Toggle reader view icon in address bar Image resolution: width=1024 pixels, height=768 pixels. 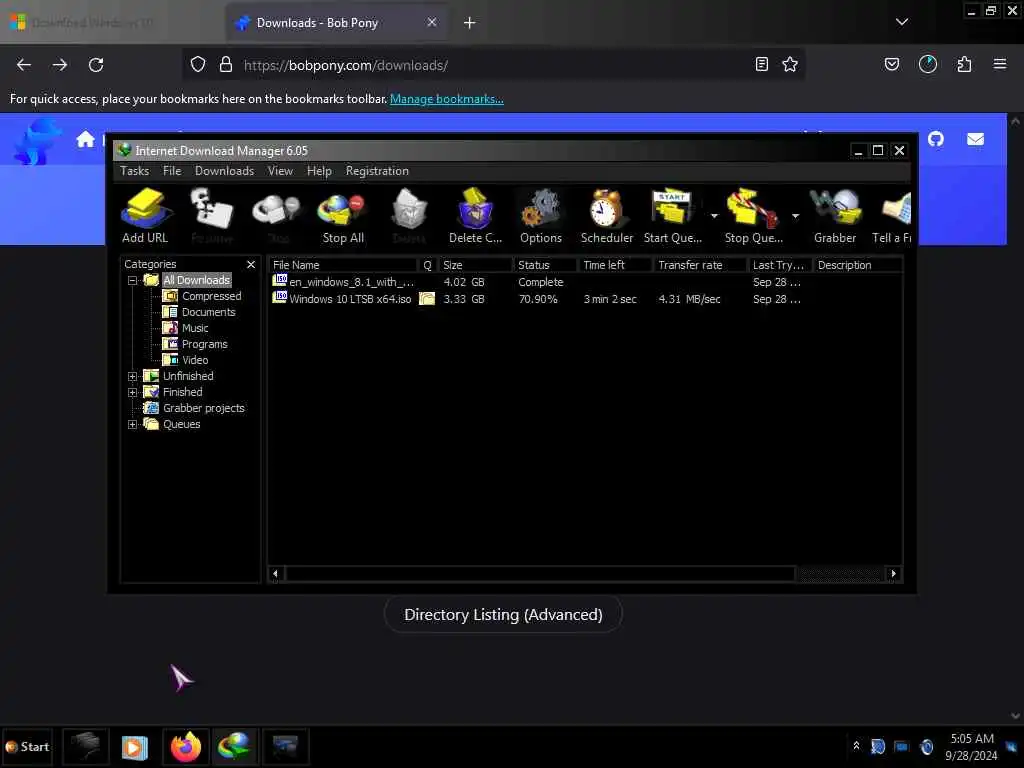click(x=761, y=64)
